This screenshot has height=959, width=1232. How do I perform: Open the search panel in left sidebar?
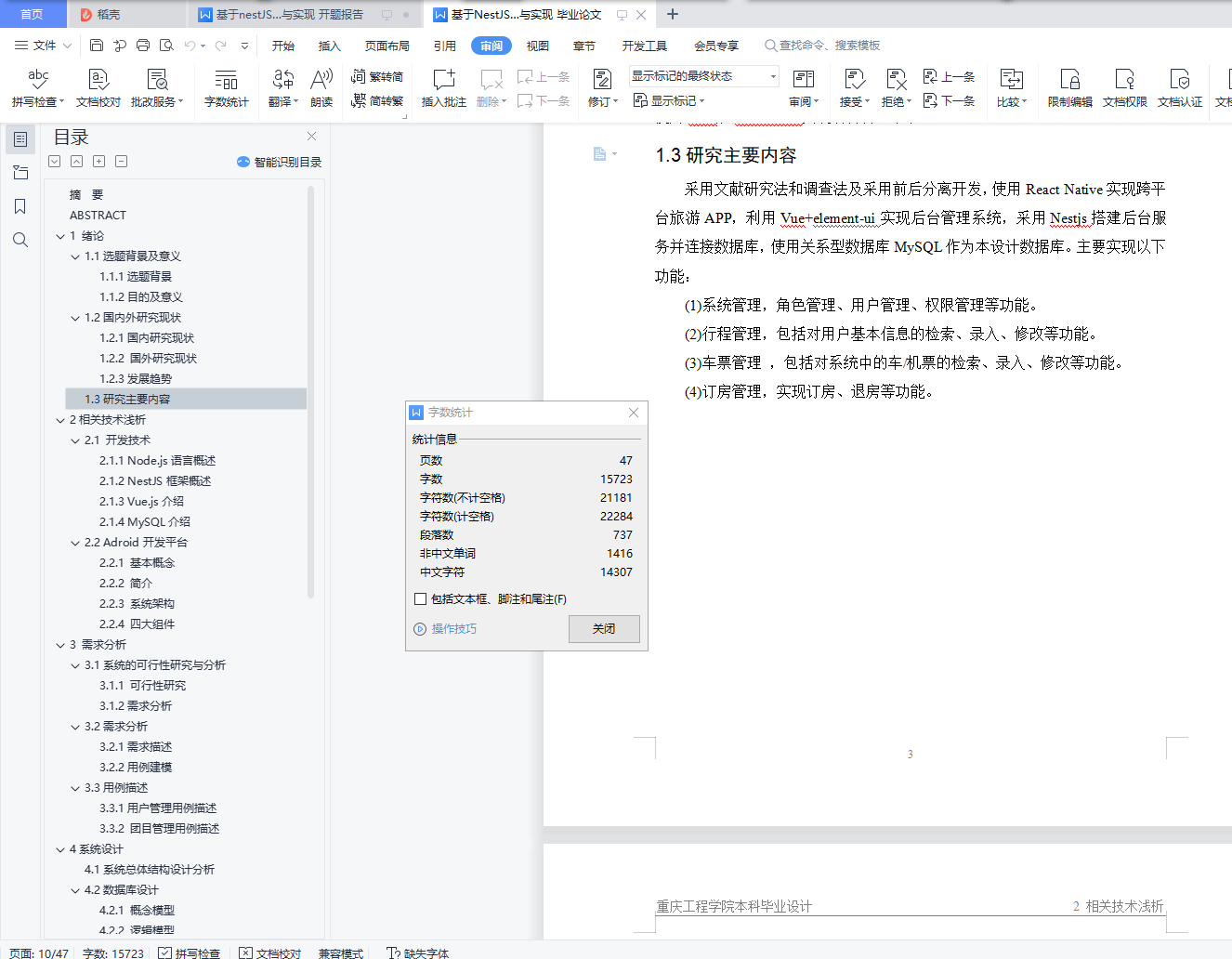[x=20, y=240]
